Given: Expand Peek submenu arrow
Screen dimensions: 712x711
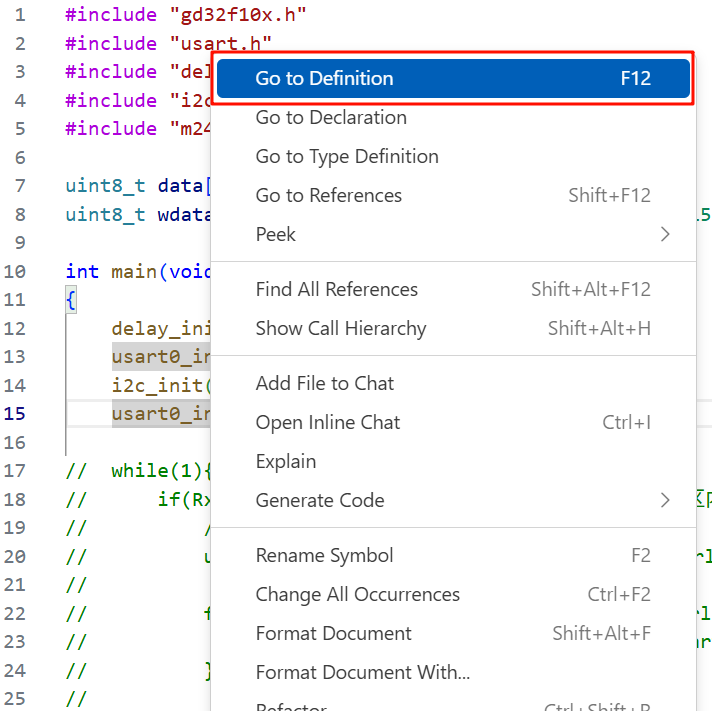Looking at the screenshot, I should point(665,235).
